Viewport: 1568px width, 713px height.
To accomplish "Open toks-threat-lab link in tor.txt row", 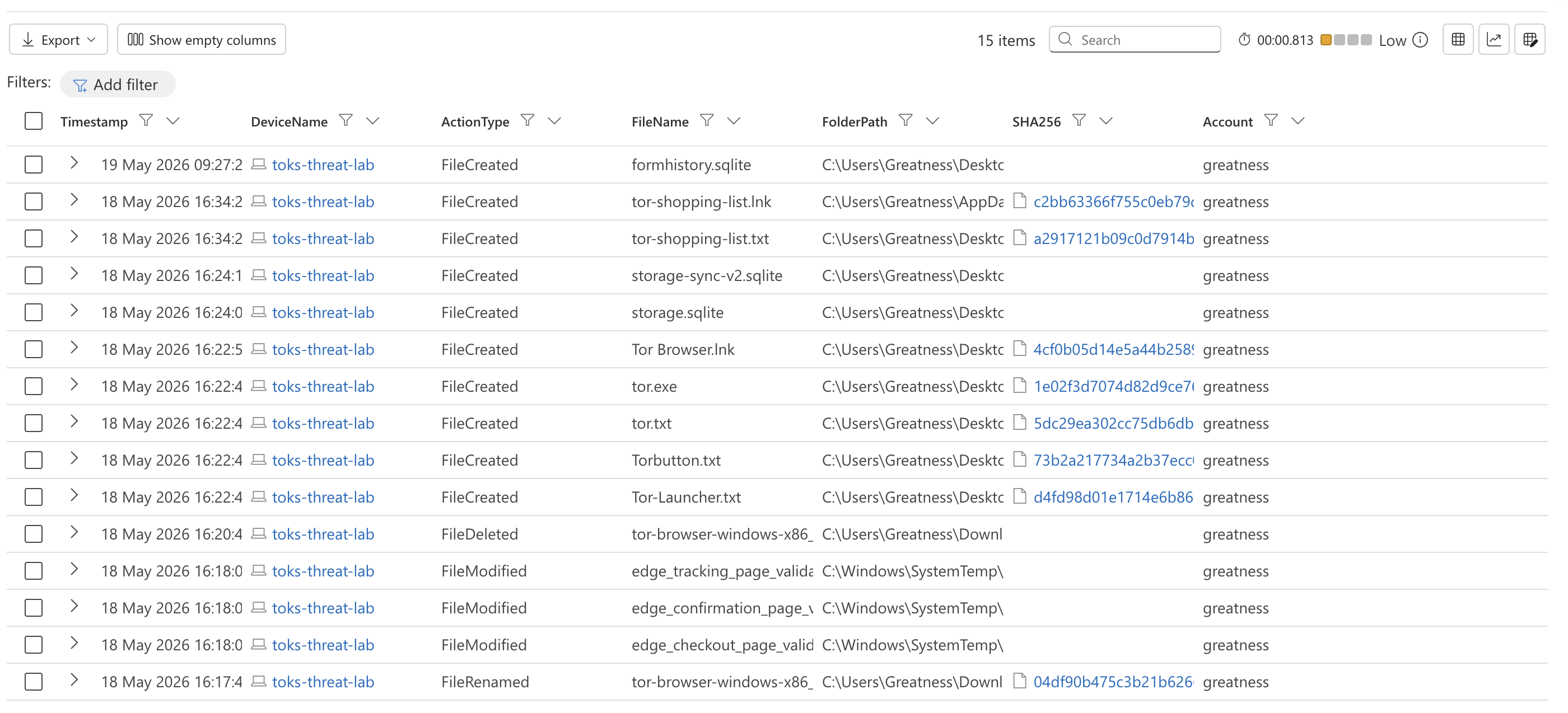I will tap(323, 424).
